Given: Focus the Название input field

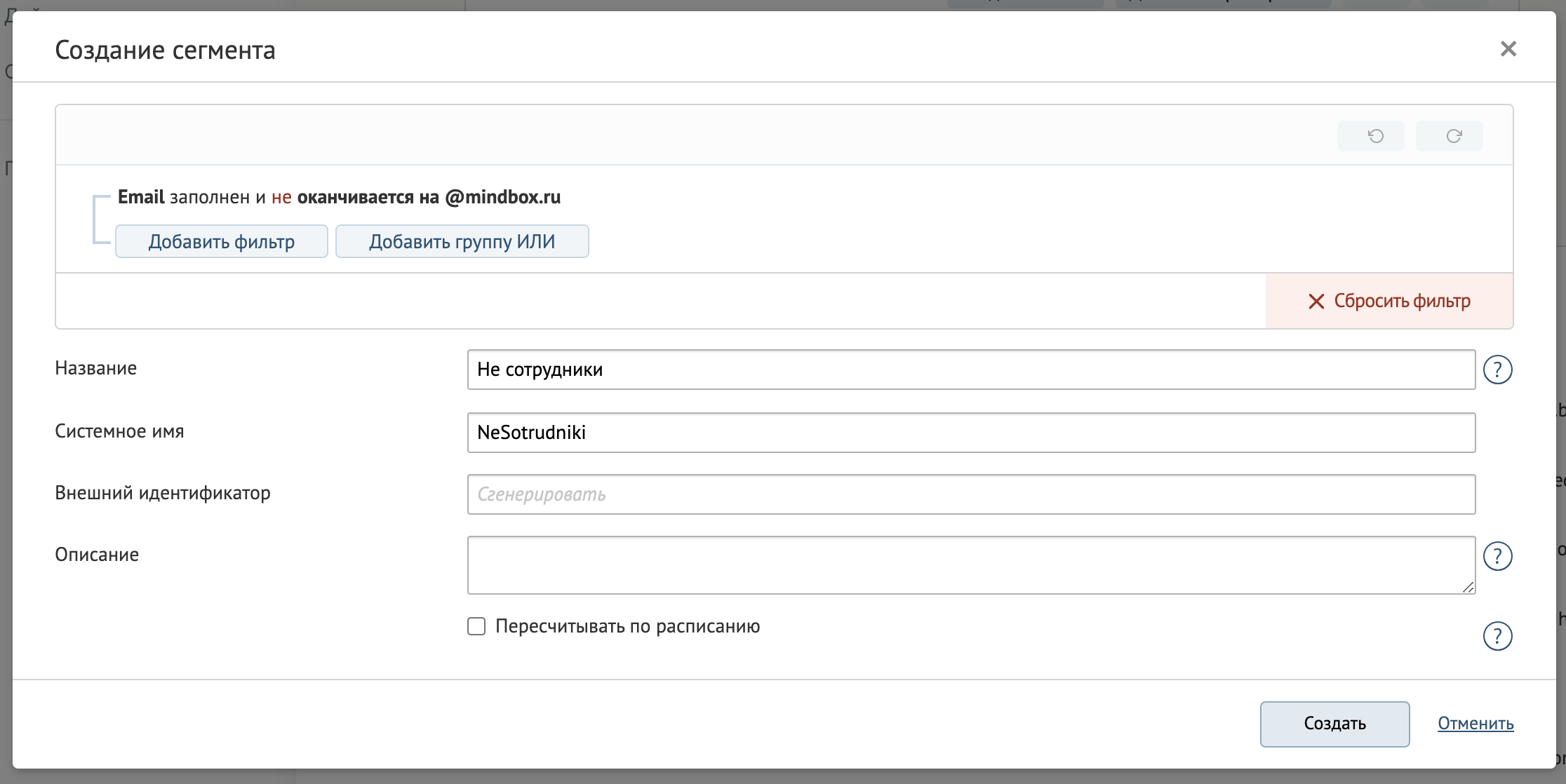Looking at the screenshot, I should (971, 370).
